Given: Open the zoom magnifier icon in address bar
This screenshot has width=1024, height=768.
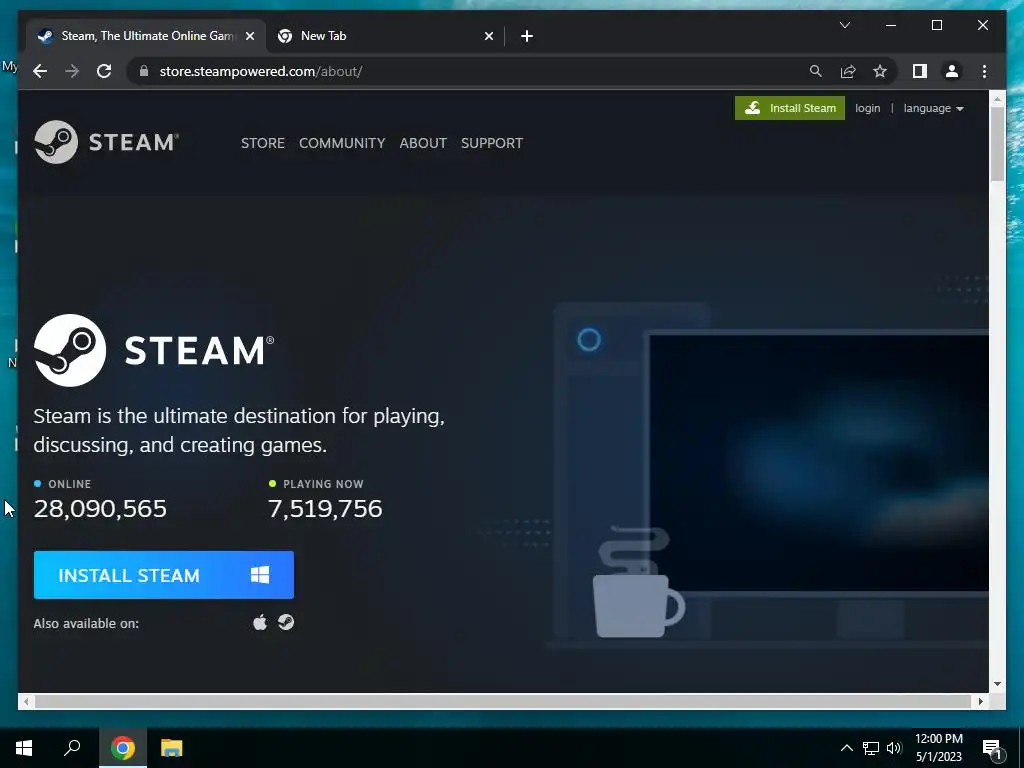Looking at the screenshot, I should click(x=816, y=71).
